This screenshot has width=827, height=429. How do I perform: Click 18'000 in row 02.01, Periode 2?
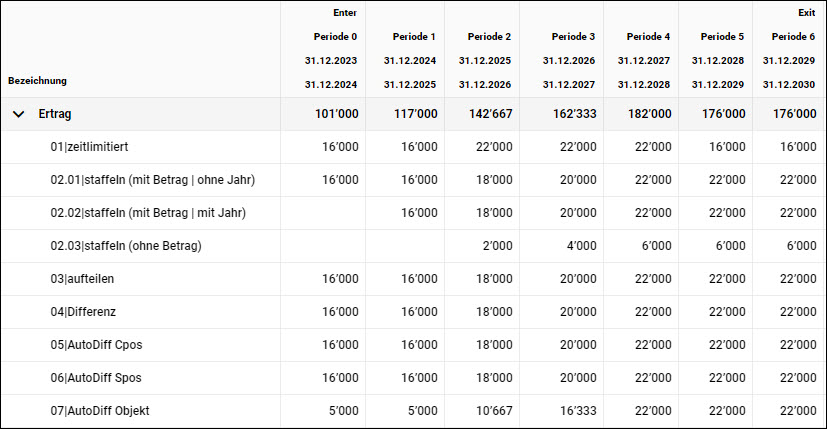pyautogui.click(x=494, y=180)
